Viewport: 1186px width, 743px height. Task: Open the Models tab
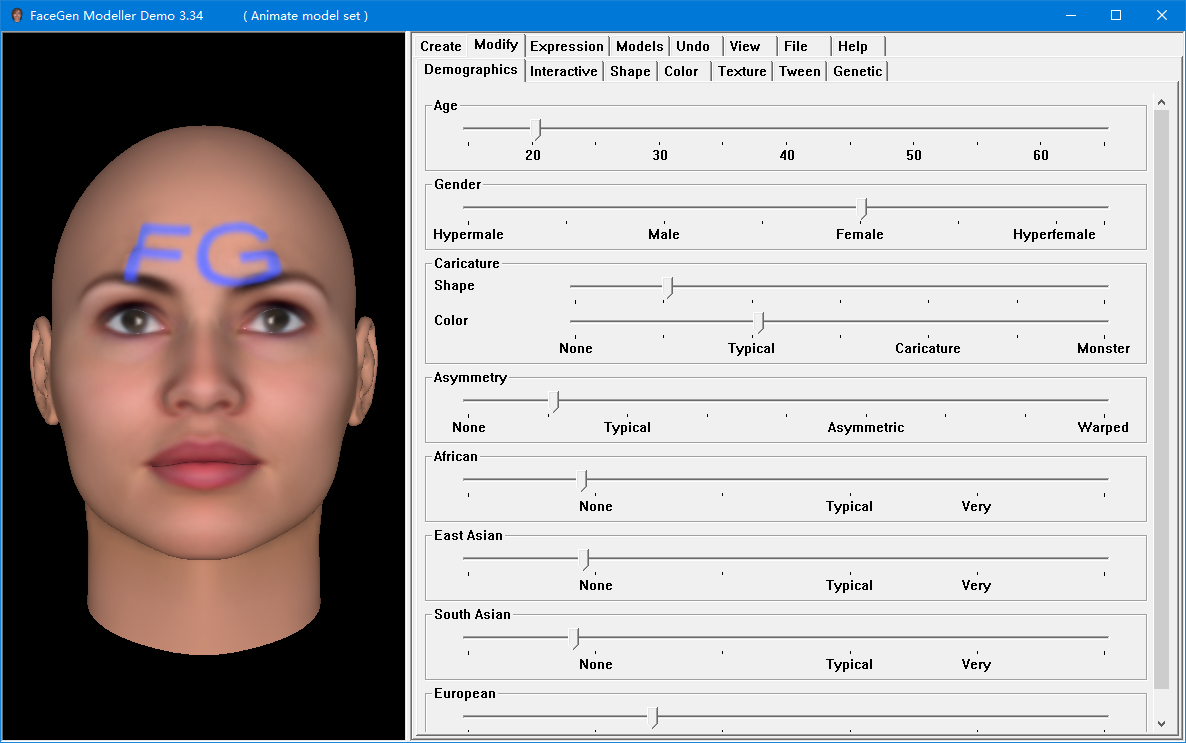639,46
